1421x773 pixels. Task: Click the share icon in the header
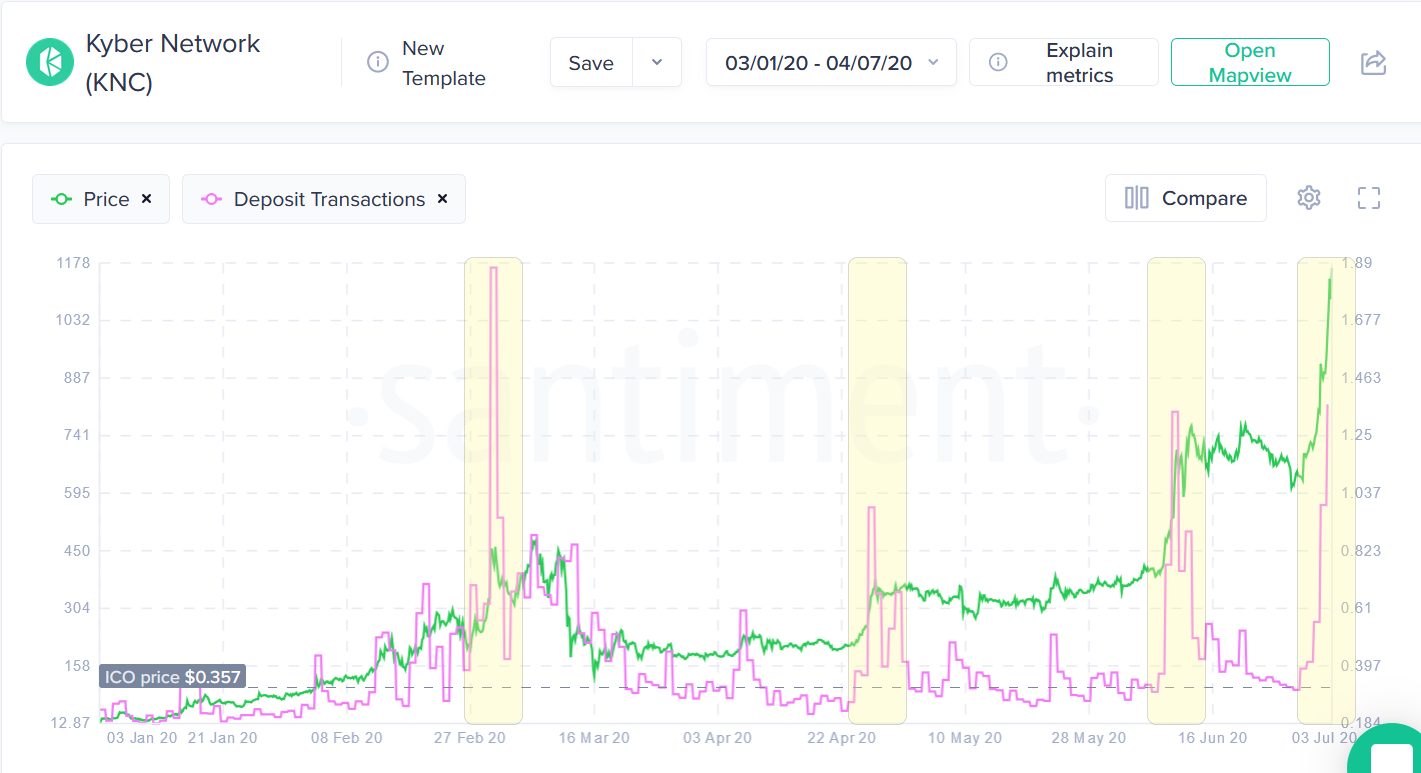(1374, 62)
